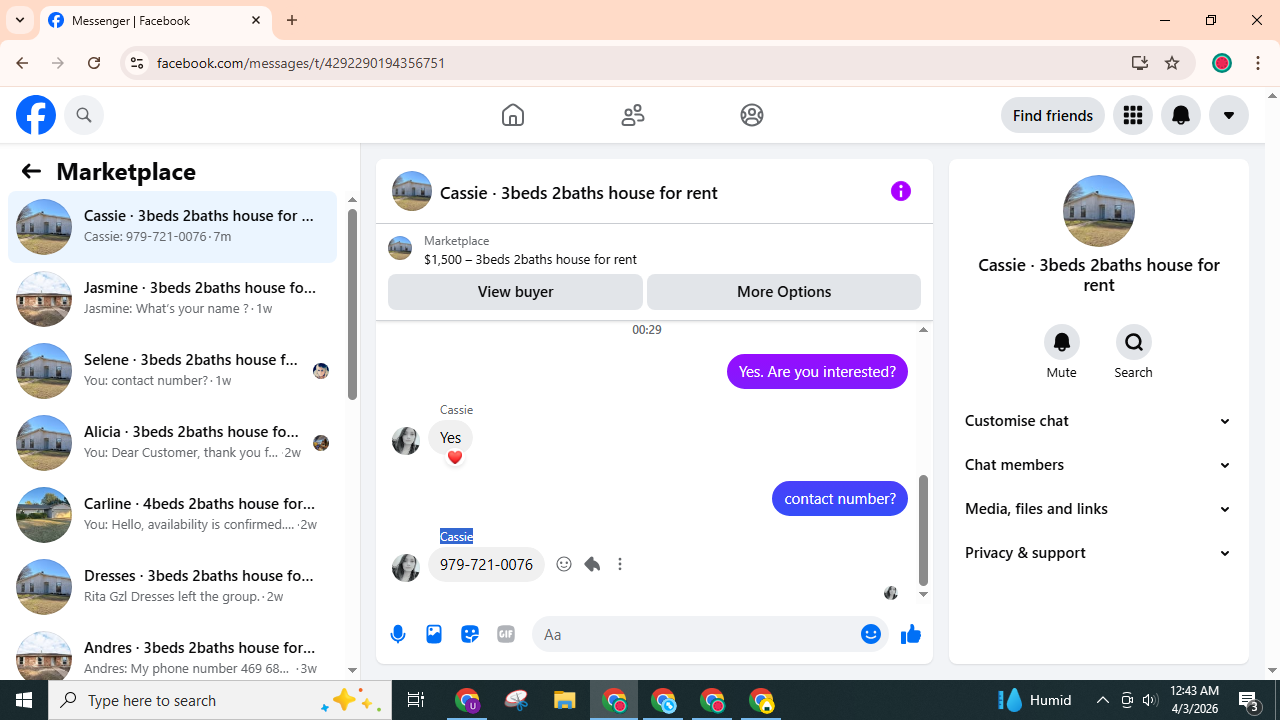The width and height of the screenshot is (1280, 720).
Task: Attach a photo using the image icon
Action: click(x=434, y=634)
